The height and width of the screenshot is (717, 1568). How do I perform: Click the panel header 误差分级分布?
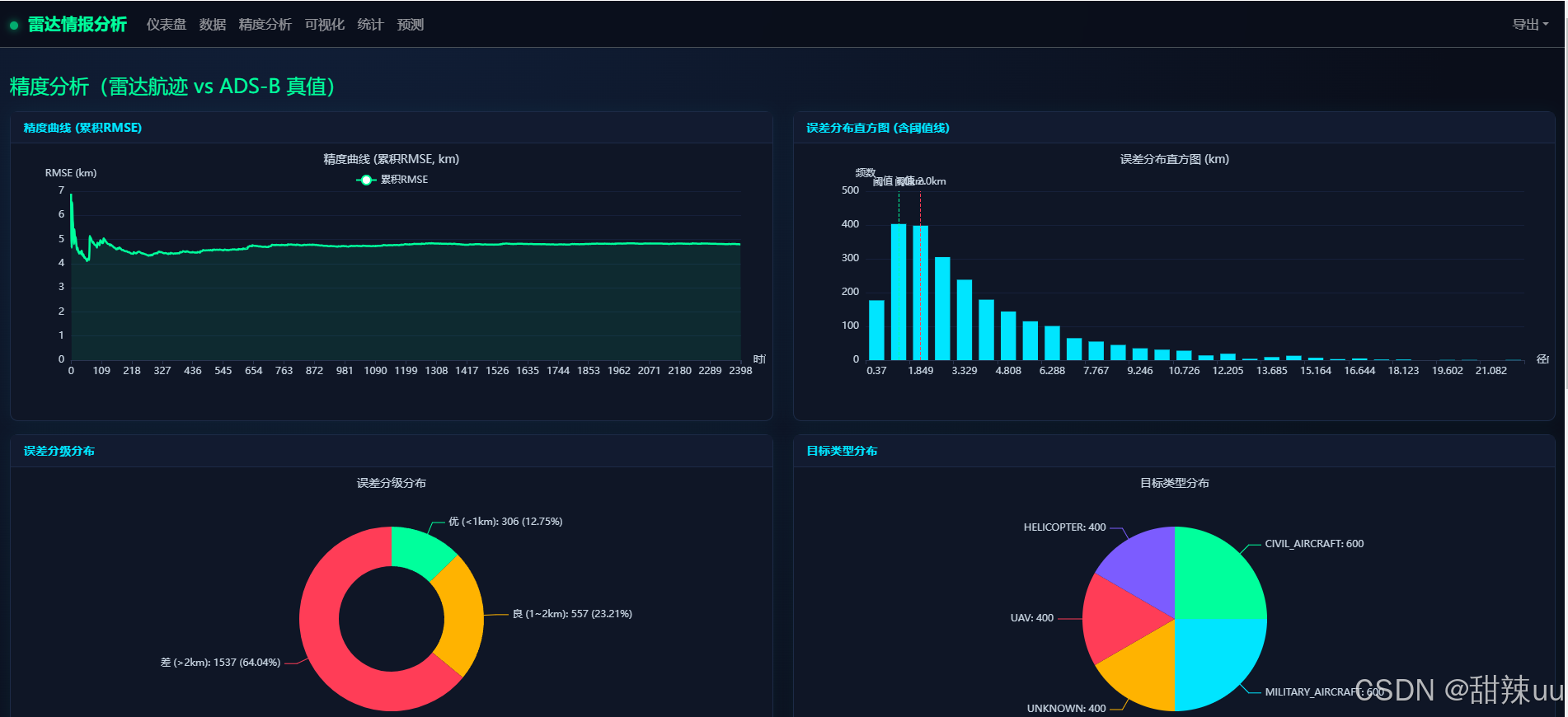pyautogui.click(x=59, y=451)
